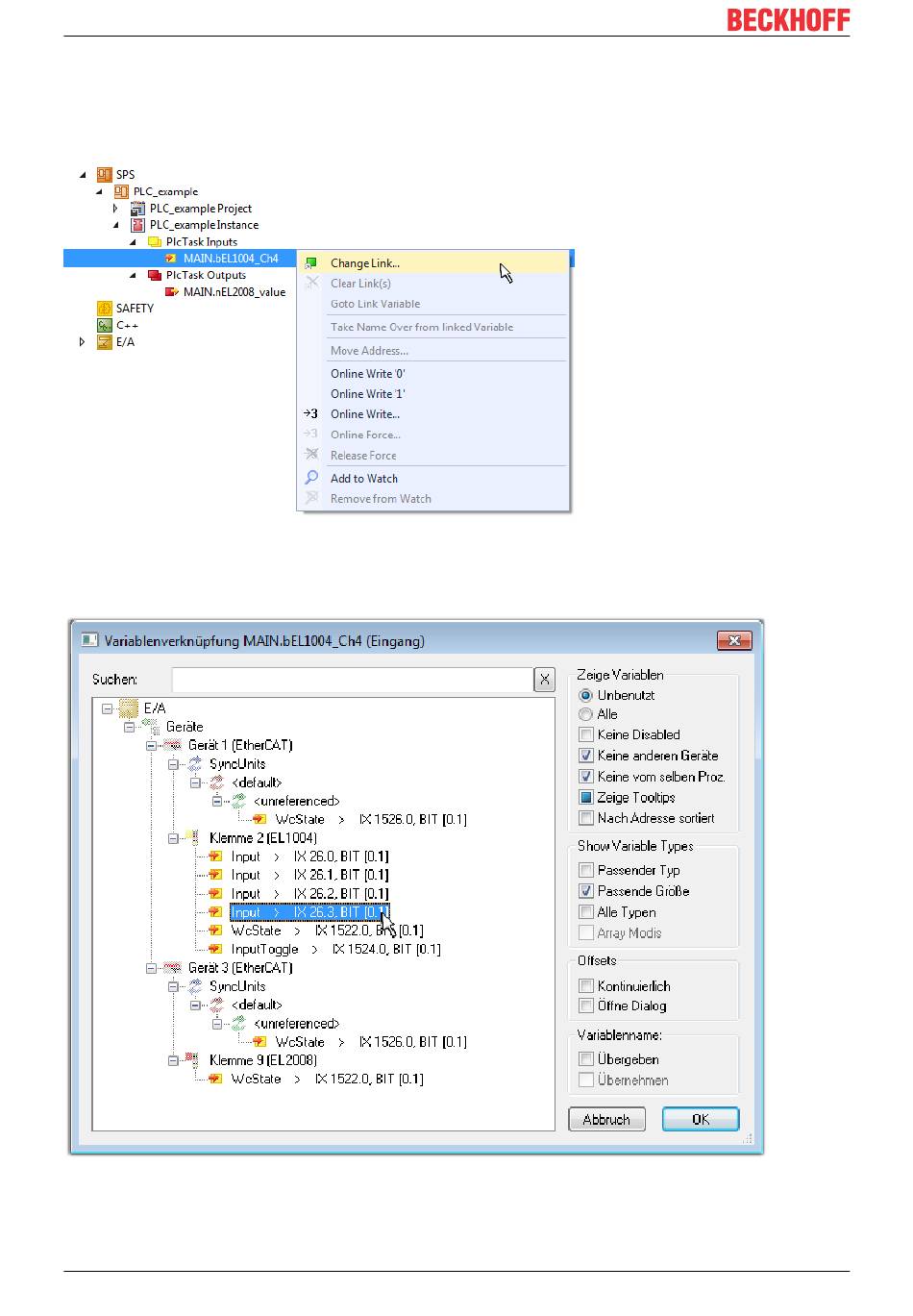Cancel with the Abbruch button
This screenshot has width=913, height=1316.
pos(606,1119)
